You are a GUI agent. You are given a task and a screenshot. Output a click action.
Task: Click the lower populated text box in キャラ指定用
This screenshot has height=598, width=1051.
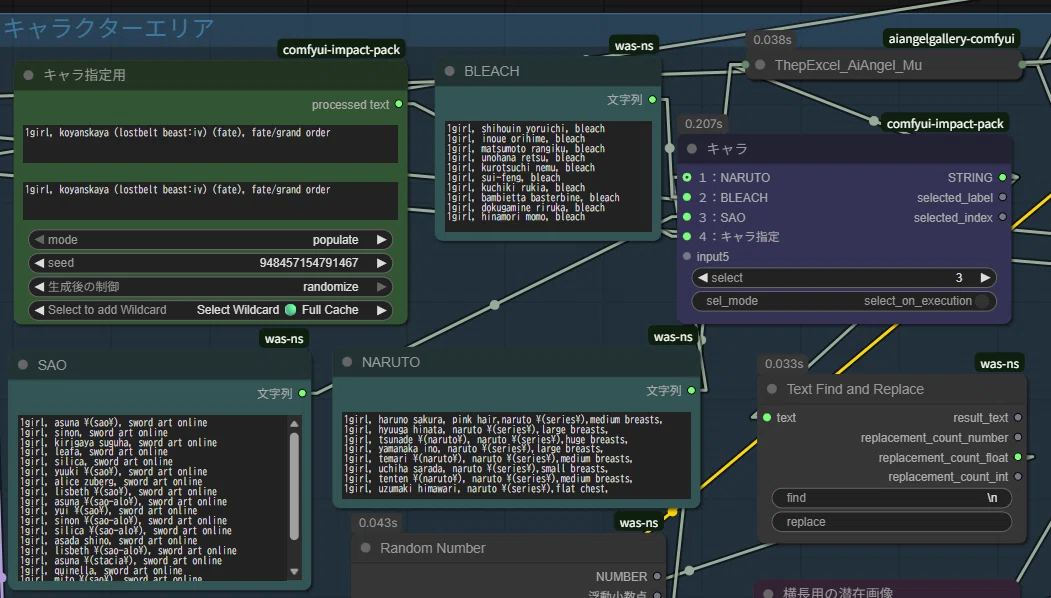coord(210,200)
